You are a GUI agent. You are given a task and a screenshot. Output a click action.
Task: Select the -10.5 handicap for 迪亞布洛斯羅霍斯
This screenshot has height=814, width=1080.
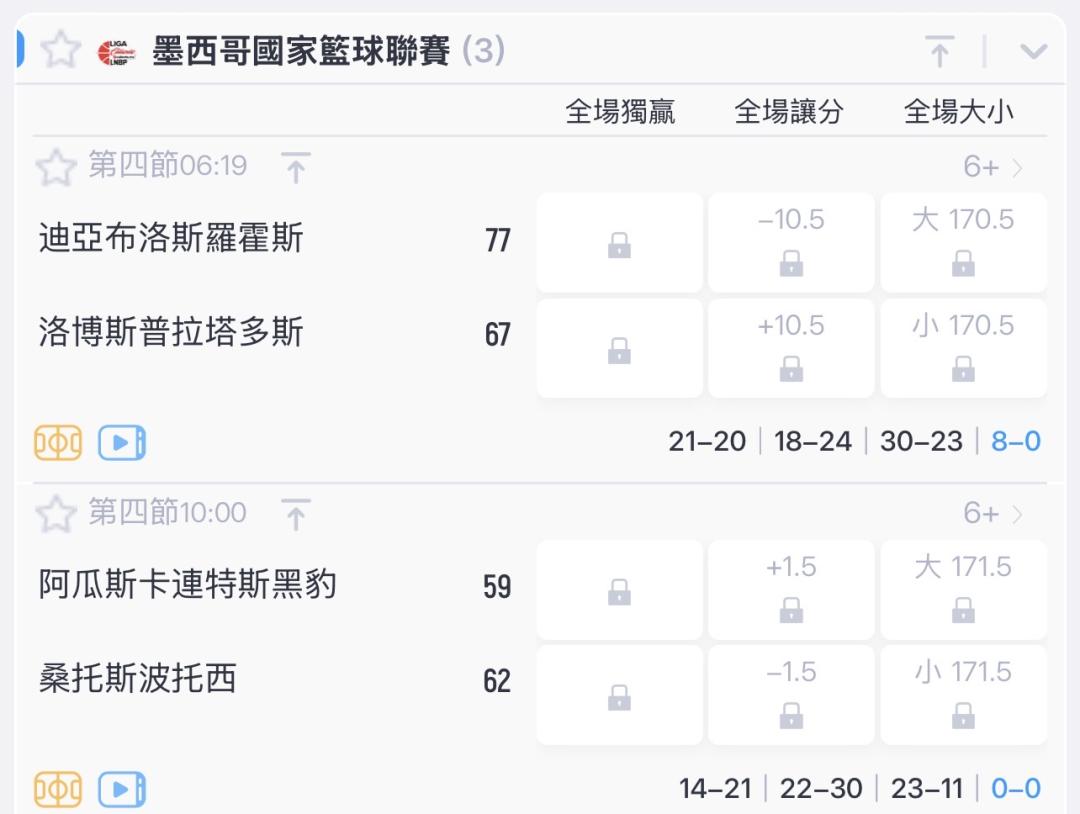coord(791,242)
